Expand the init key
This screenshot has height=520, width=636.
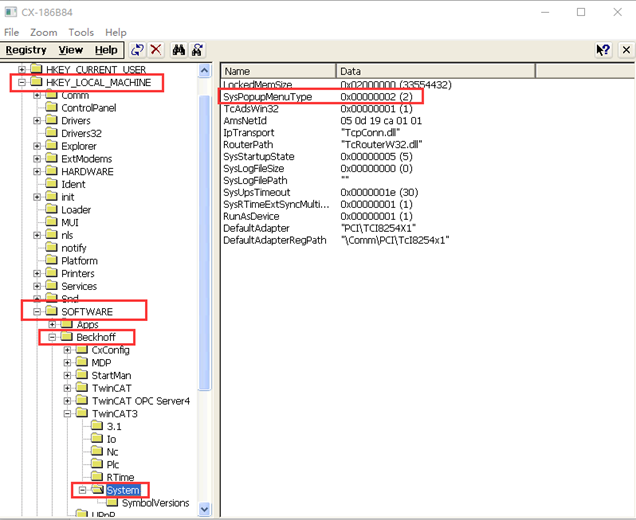(x=37, y=197)
